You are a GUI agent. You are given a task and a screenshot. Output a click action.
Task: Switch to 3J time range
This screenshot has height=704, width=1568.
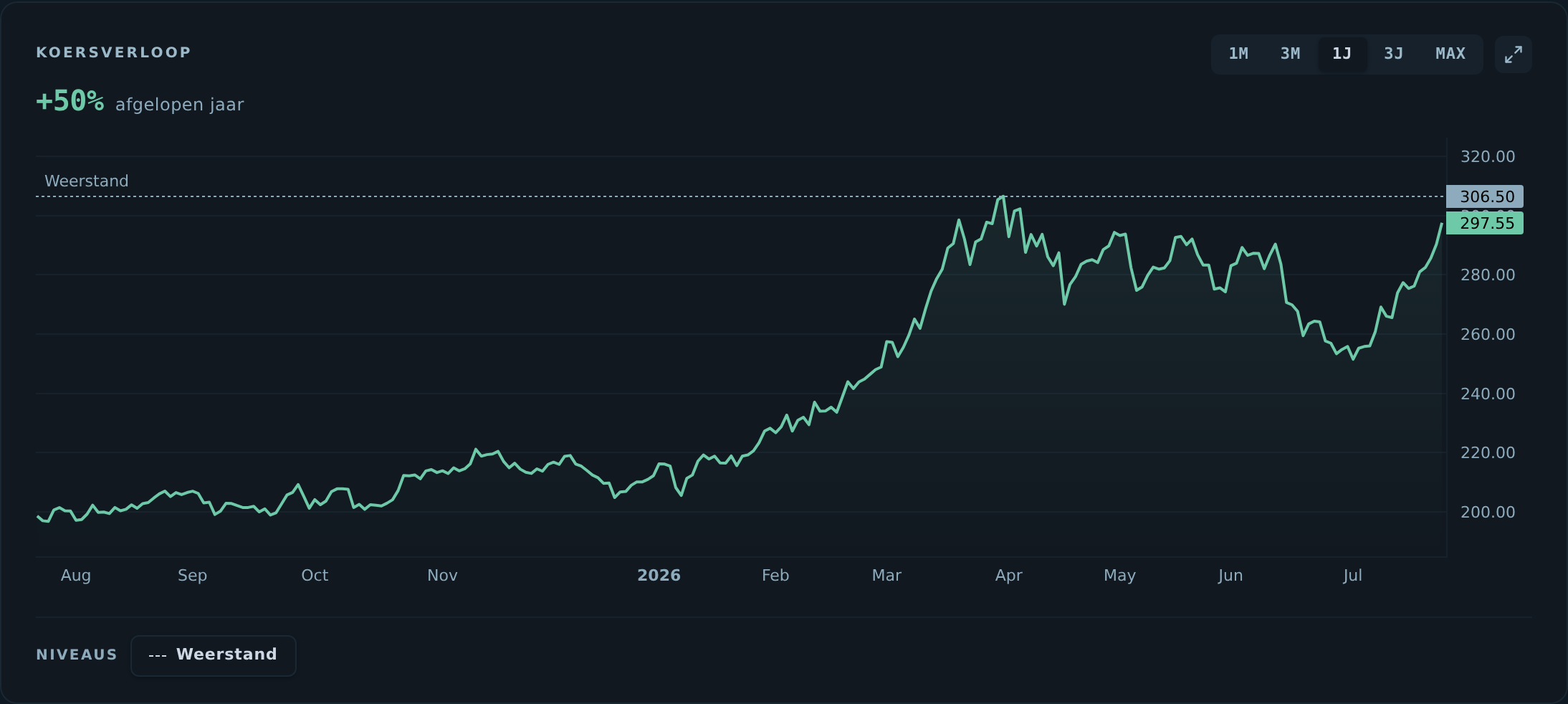tap(1394, 54)
